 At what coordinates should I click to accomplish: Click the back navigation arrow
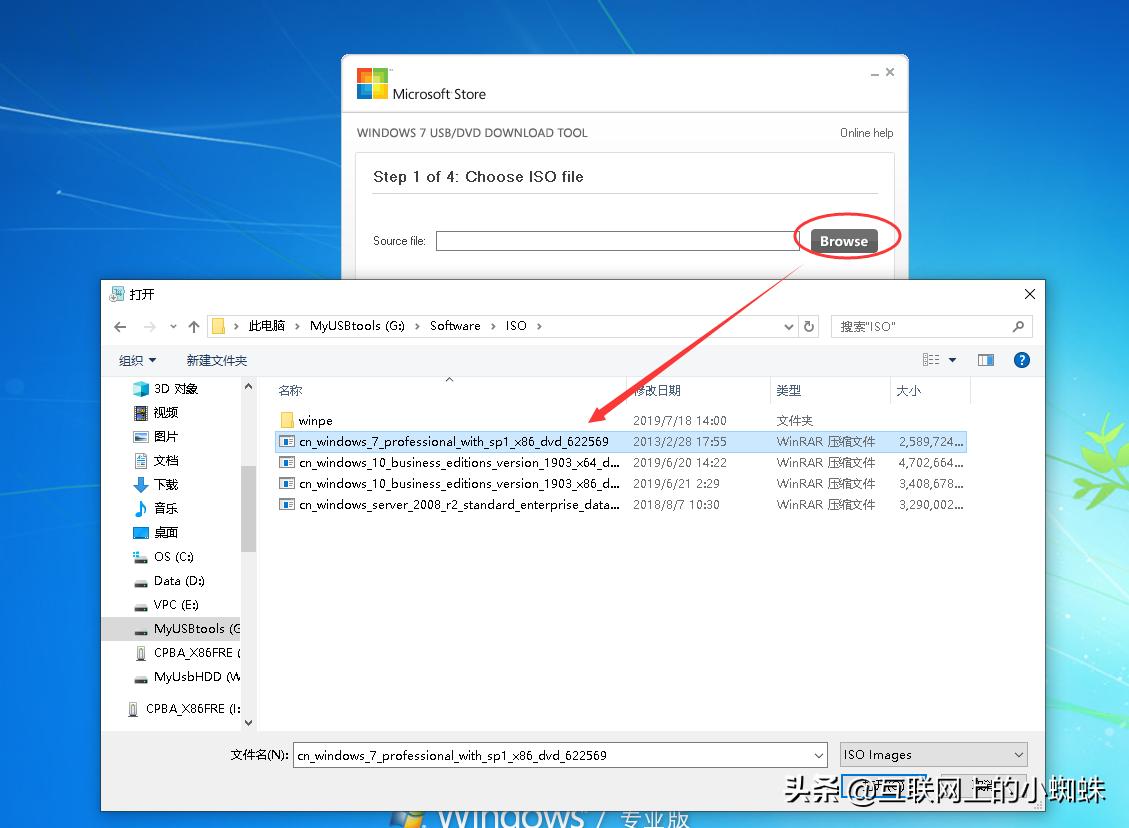click(120, 326)
